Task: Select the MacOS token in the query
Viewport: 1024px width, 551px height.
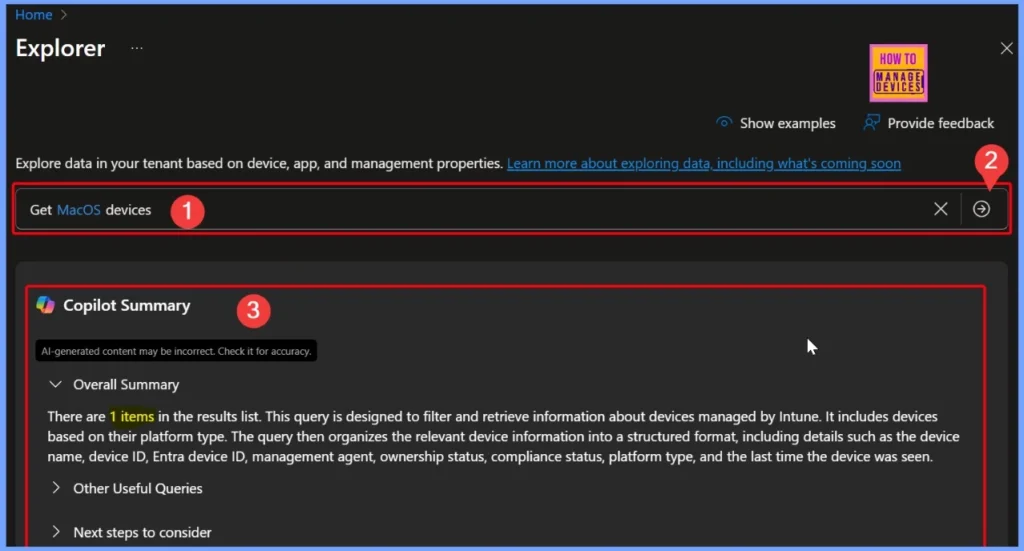Action: tap(79, 210)
